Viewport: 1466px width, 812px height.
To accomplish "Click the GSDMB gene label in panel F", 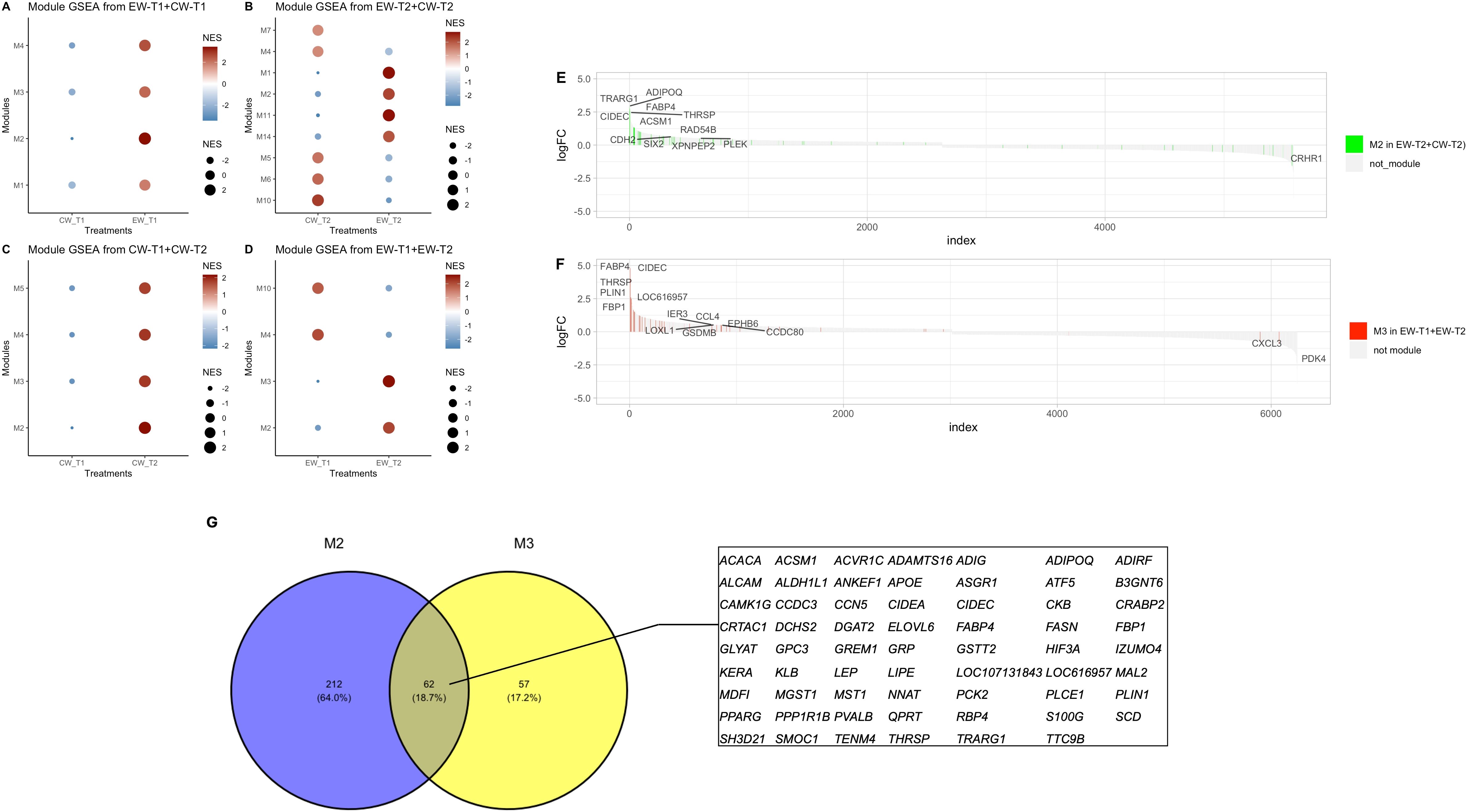I will [699, 333].
